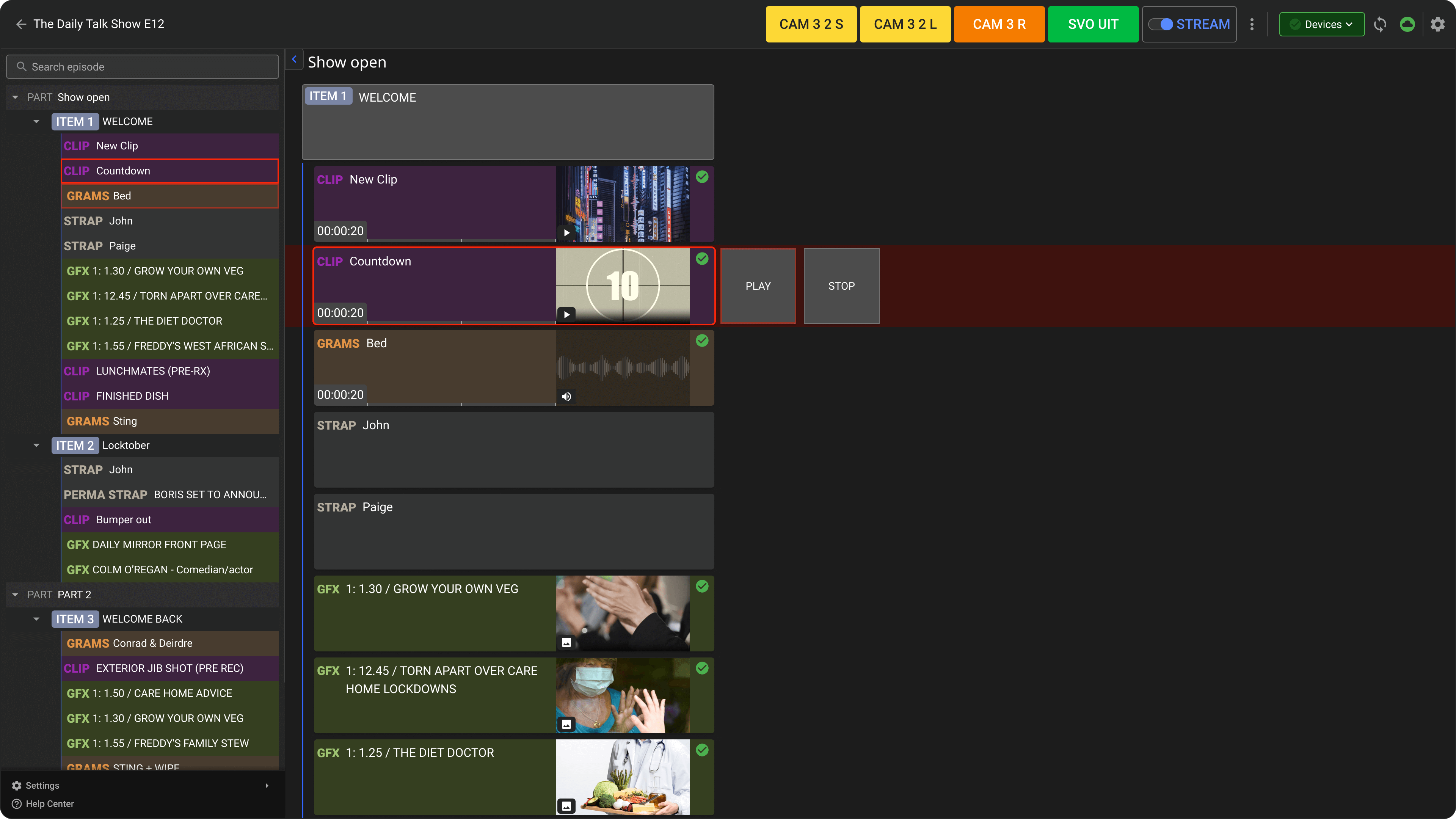Select GRAMS Sting in the tree
1456x819 pixels.
[x=169, y=421]
